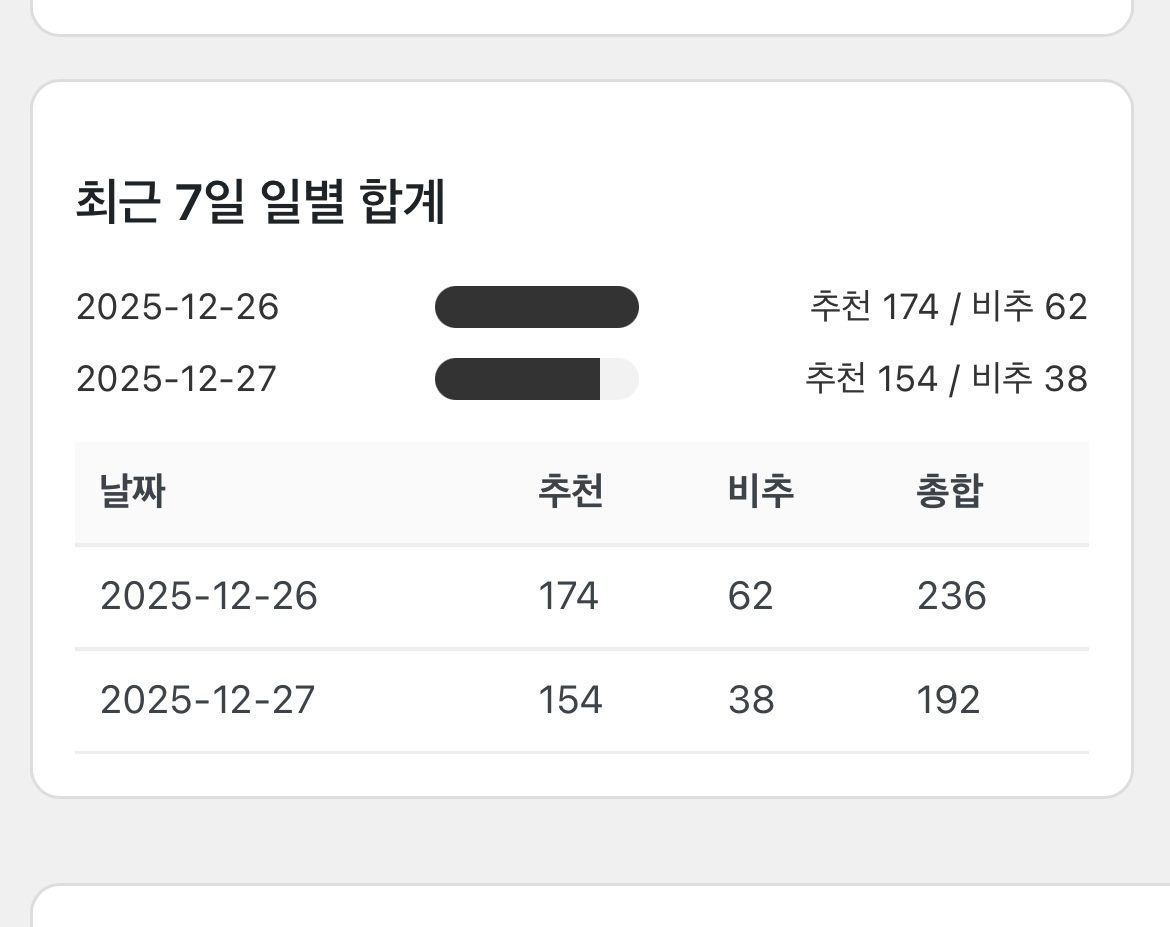Click the 62 cell in the table

pyautogui.click(x=750, y=596)
